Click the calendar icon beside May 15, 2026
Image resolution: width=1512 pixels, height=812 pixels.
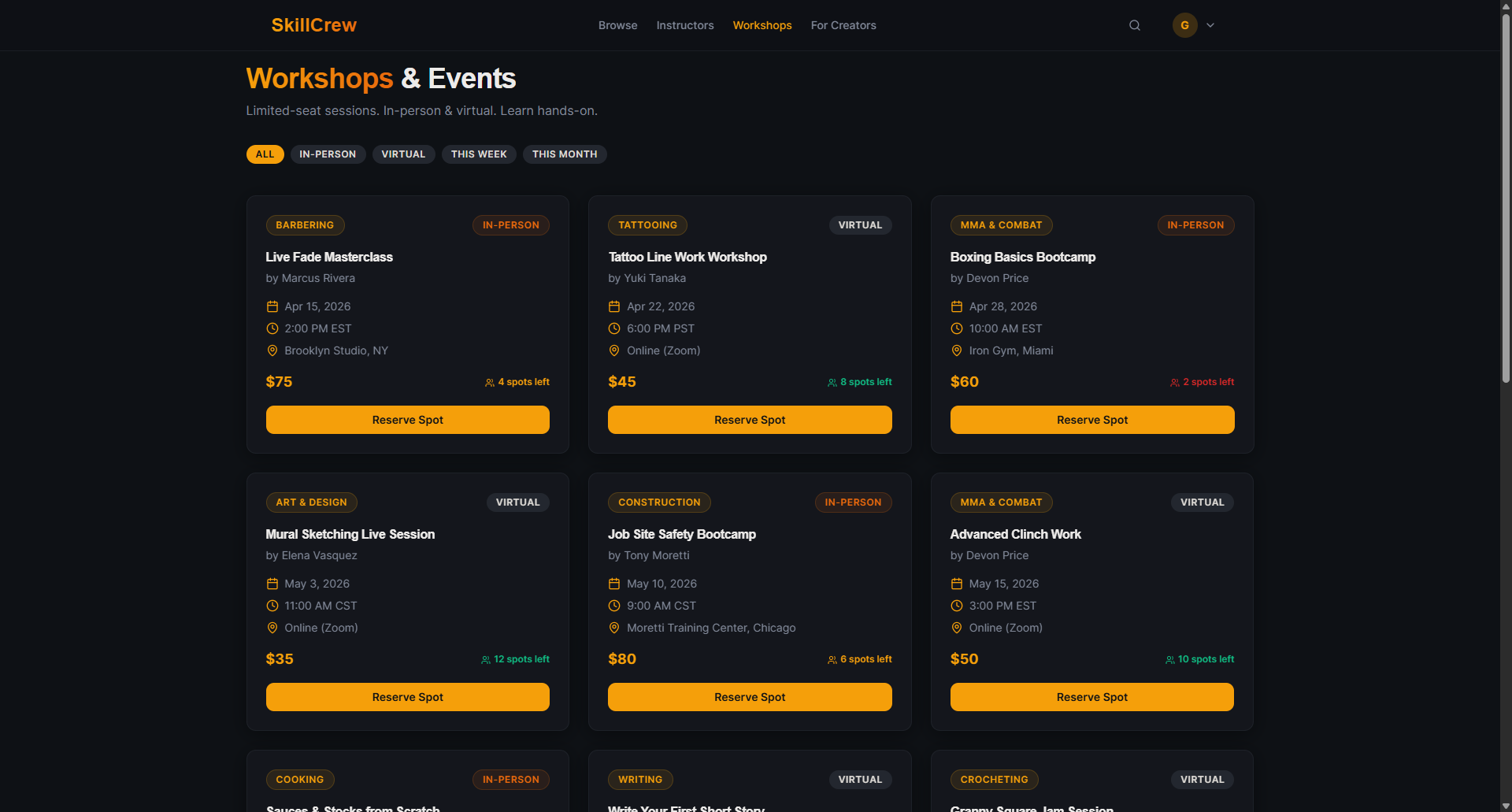(x=957, y=584)
